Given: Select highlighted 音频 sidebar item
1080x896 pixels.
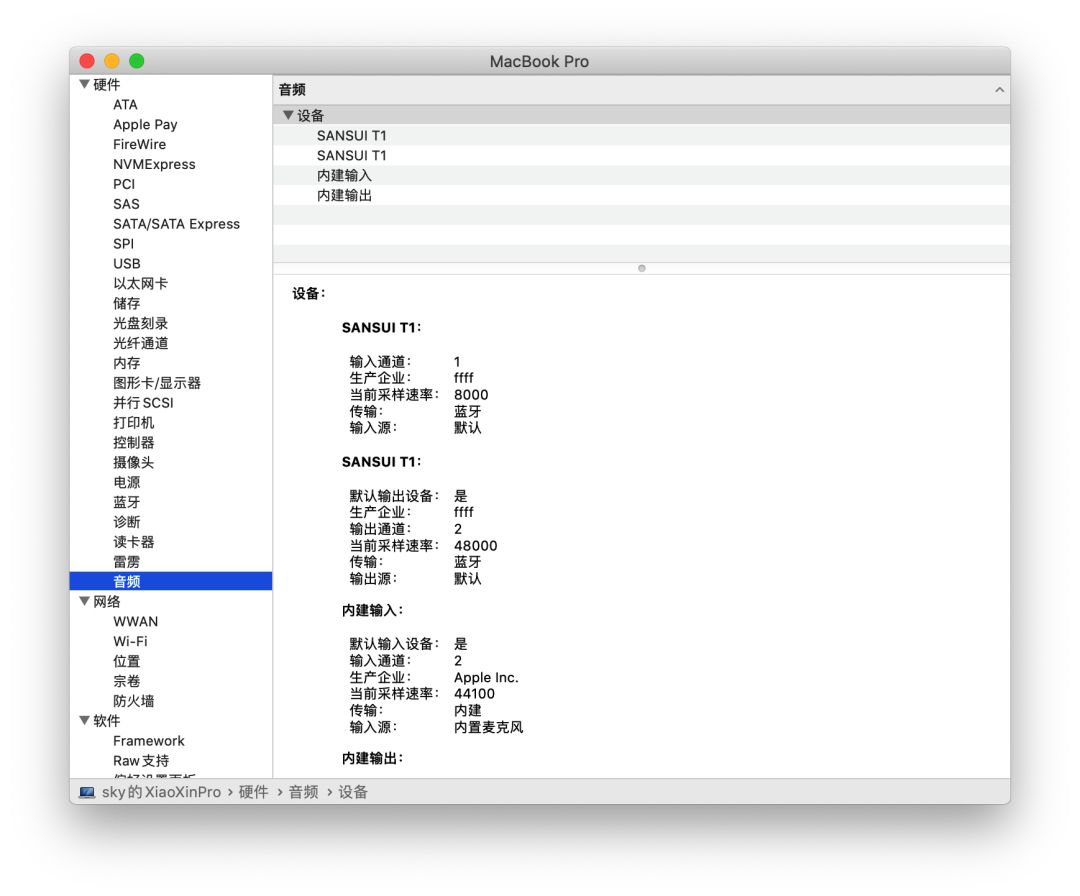Looking at the screenshot, I should 171,581.
